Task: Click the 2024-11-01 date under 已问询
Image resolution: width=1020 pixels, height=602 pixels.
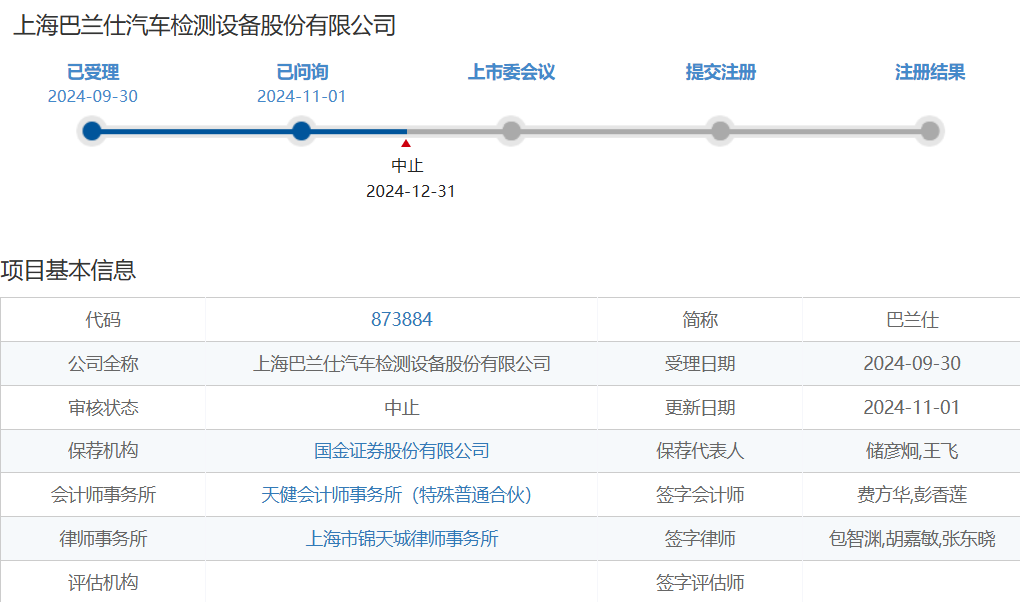Action: click(x=301, y=96)
